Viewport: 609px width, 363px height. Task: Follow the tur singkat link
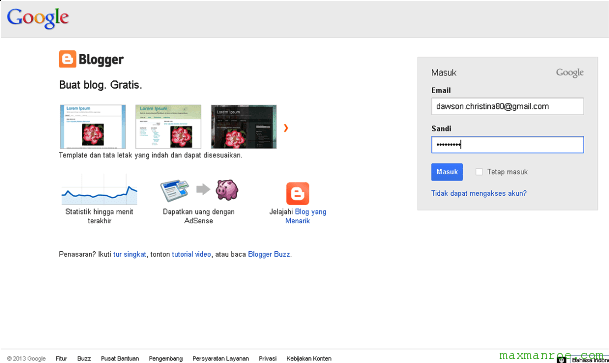tap(130, 254)
